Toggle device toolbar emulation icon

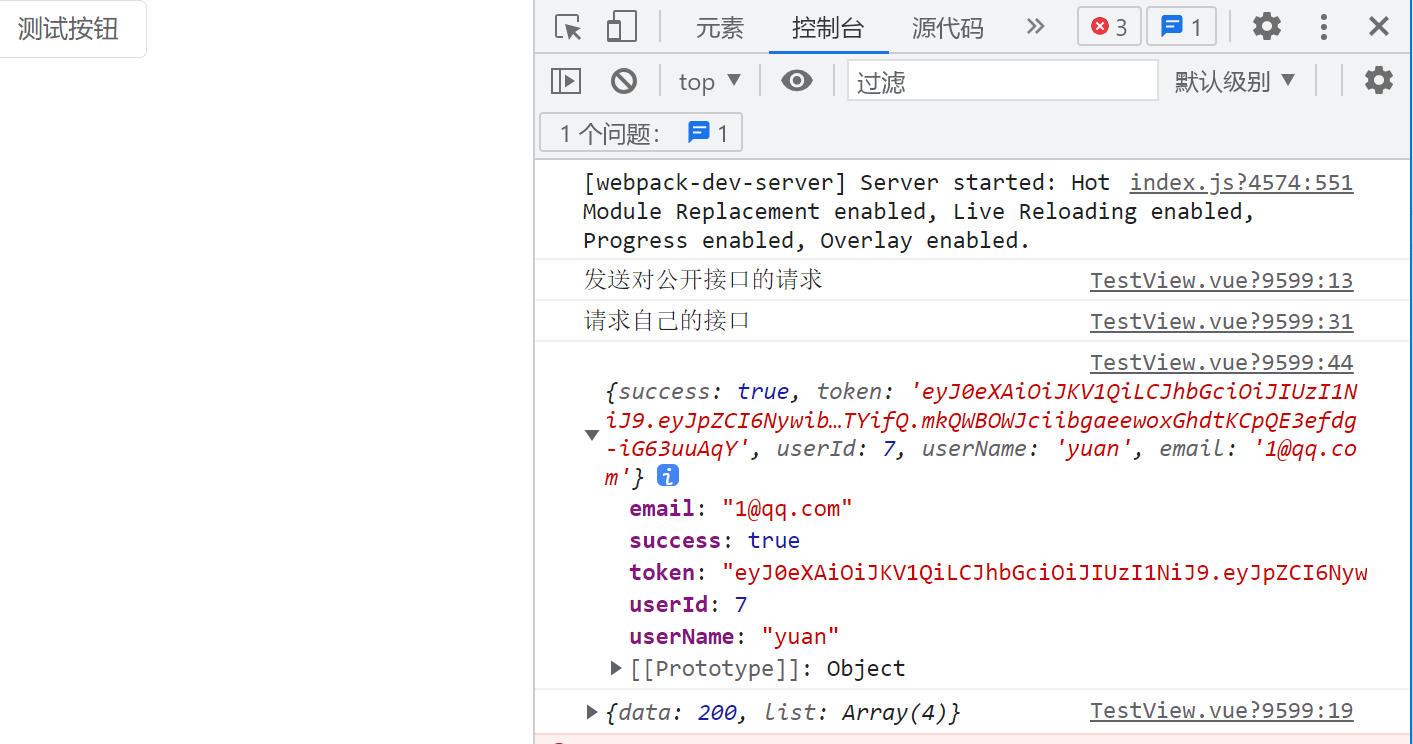click(622, 27)
